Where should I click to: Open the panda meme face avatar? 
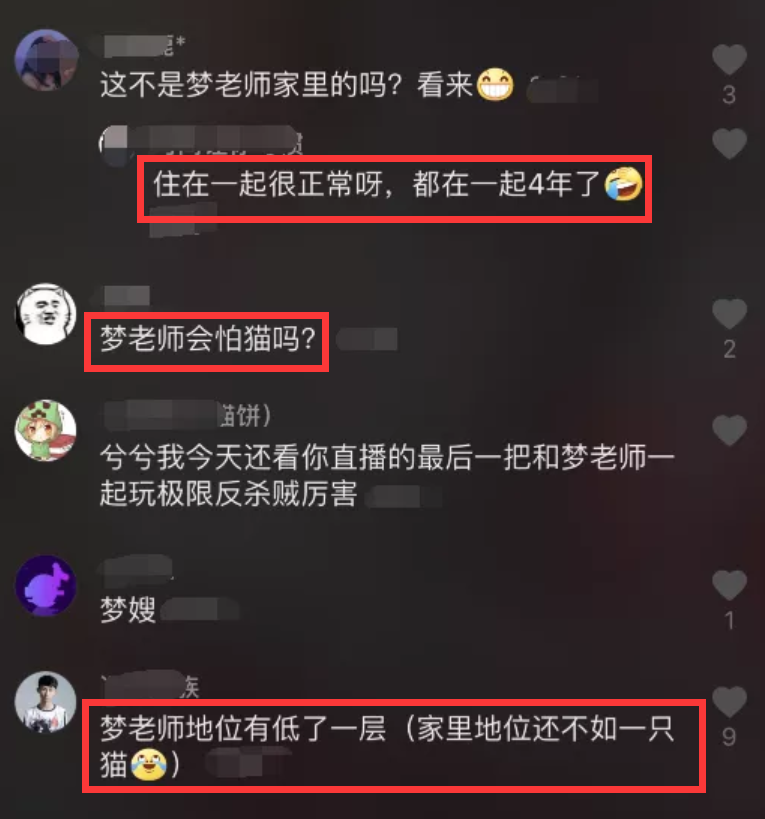46,314
